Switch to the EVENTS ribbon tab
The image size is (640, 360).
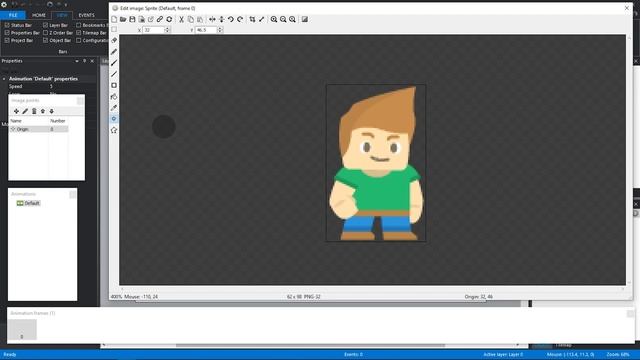87,15
